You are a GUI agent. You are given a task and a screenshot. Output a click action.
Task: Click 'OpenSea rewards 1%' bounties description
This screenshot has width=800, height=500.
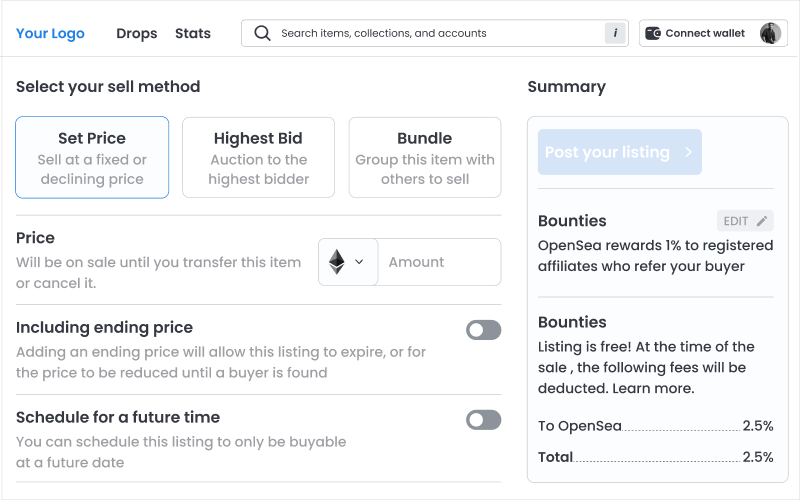point(656,256)
